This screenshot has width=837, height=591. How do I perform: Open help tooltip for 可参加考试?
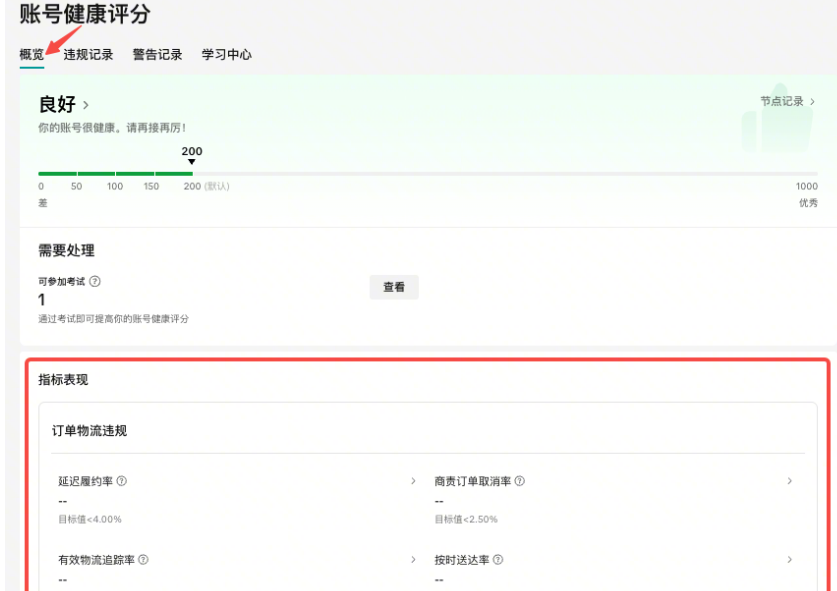pyautogui.click(x=94, y=280)
